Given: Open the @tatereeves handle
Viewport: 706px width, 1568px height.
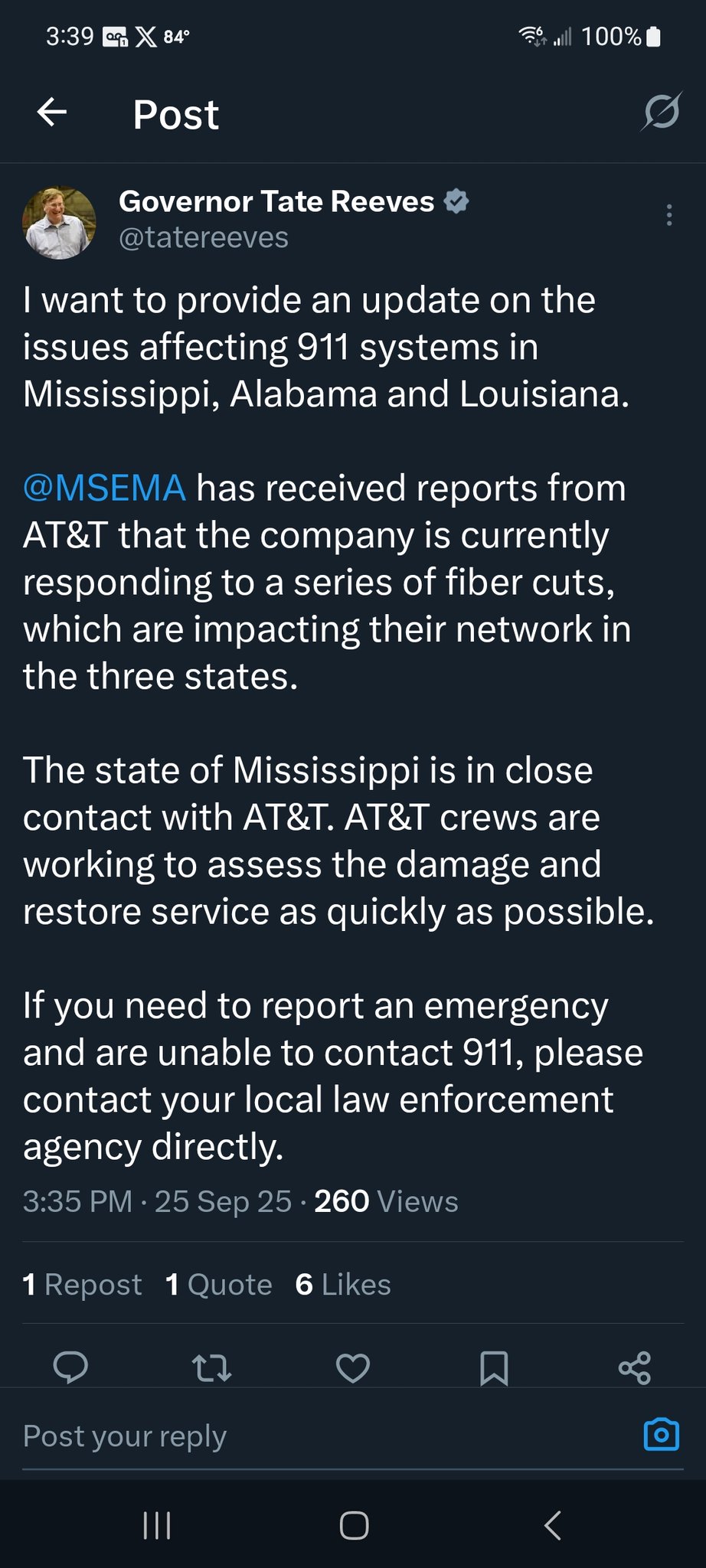Looking at the screenshot, I should point(204,237).
